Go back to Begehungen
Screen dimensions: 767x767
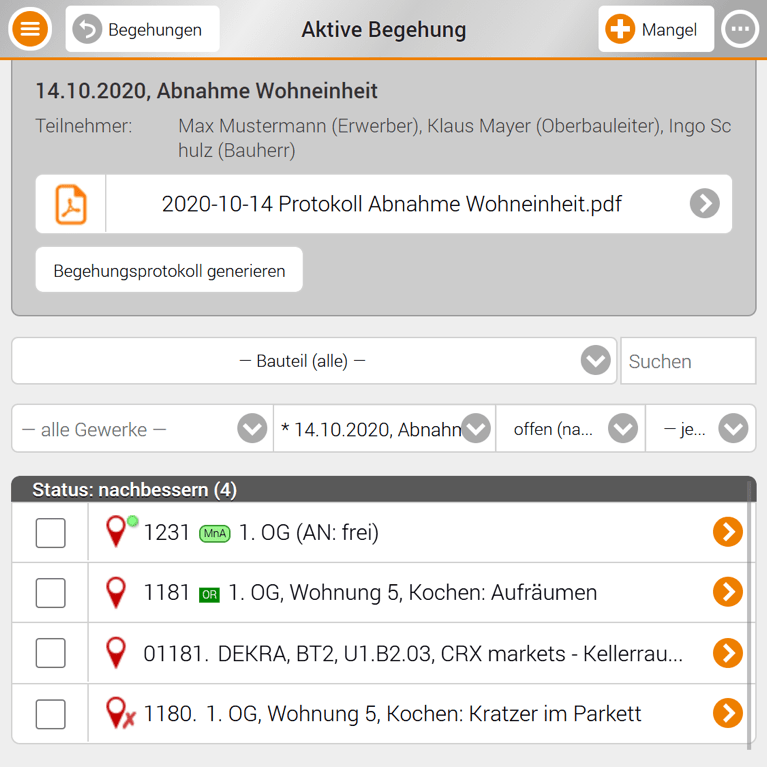click(142, 30)
